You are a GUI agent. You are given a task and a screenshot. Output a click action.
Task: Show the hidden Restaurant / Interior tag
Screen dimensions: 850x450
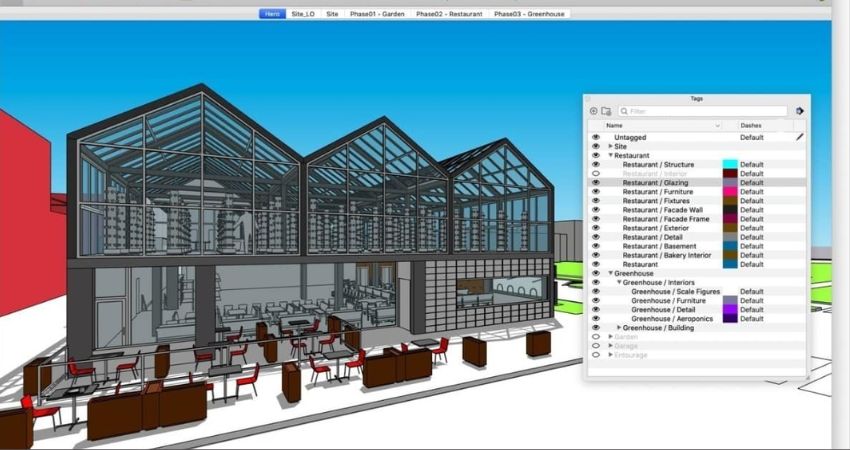coord(596,174)
